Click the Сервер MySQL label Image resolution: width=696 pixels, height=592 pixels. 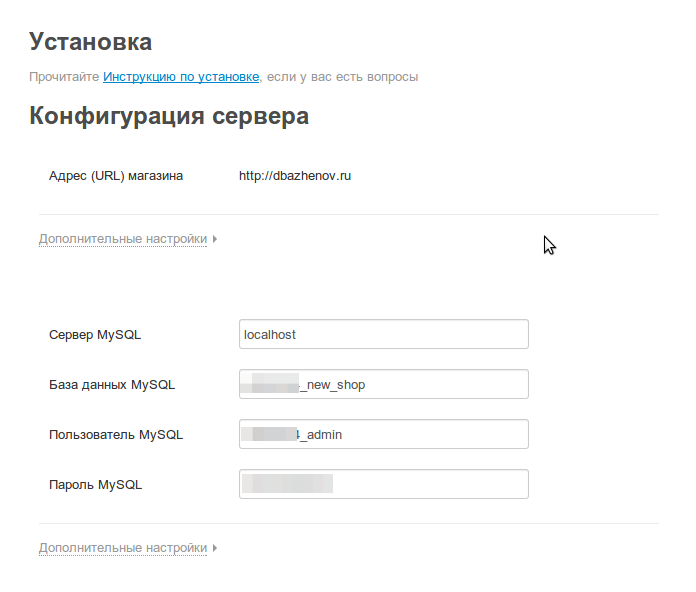[x=95, y=335]
